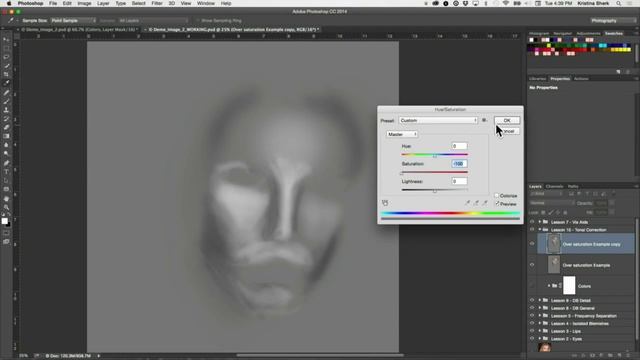Image resolution: width=640 pixels, height=360 pixels.
Task: Select the Zoom tool
Action: [6, 207]
